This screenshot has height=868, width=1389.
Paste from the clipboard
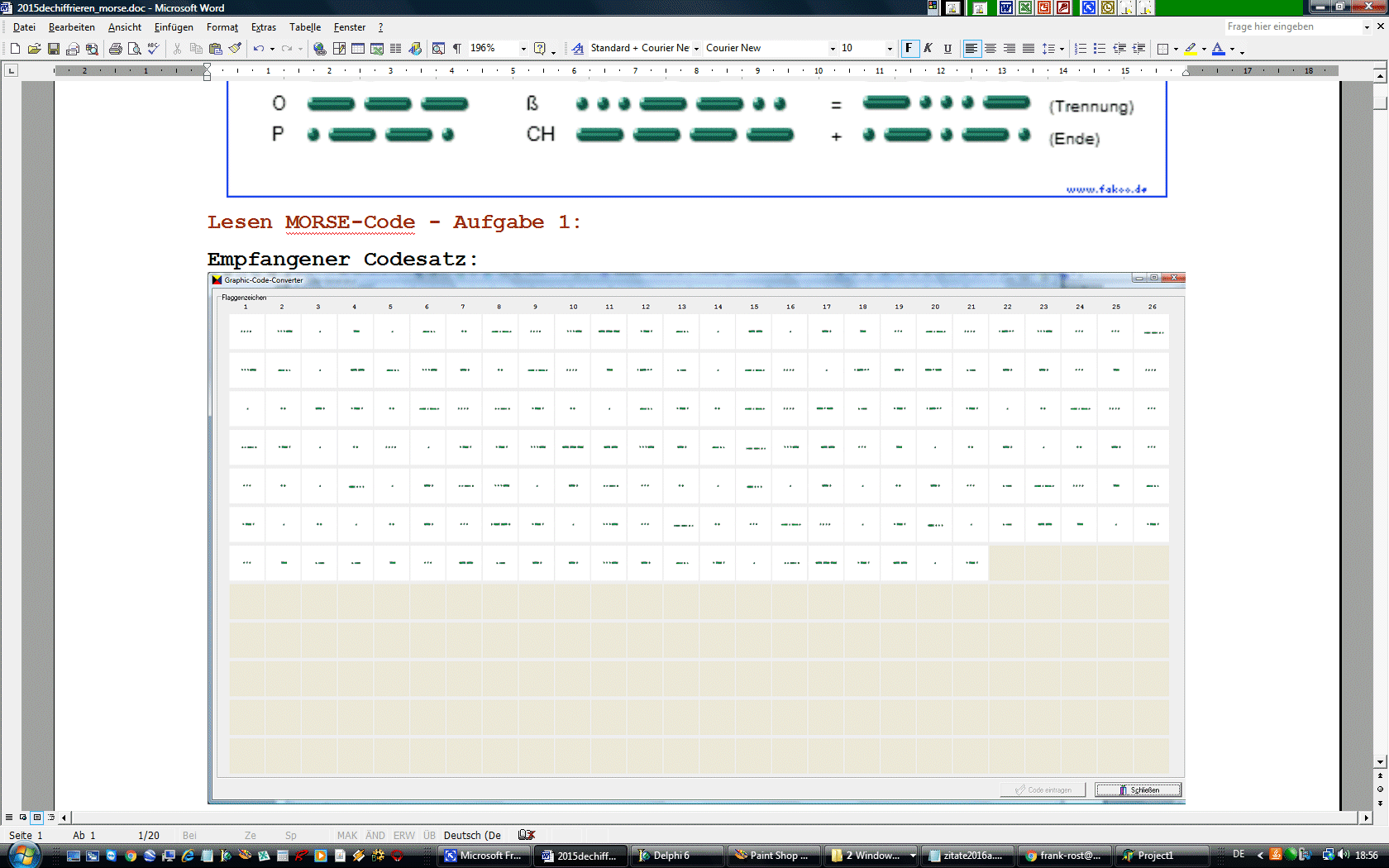point(215,49)
